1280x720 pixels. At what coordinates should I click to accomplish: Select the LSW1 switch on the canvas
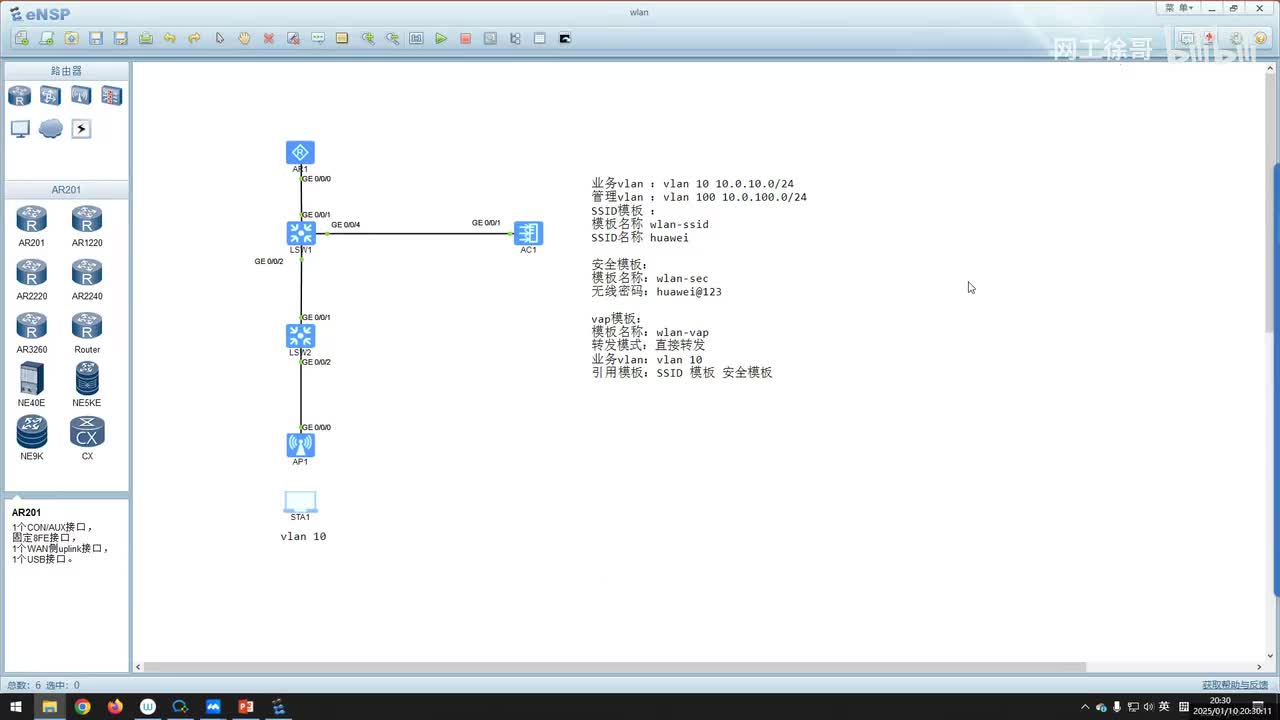(300, 233)
